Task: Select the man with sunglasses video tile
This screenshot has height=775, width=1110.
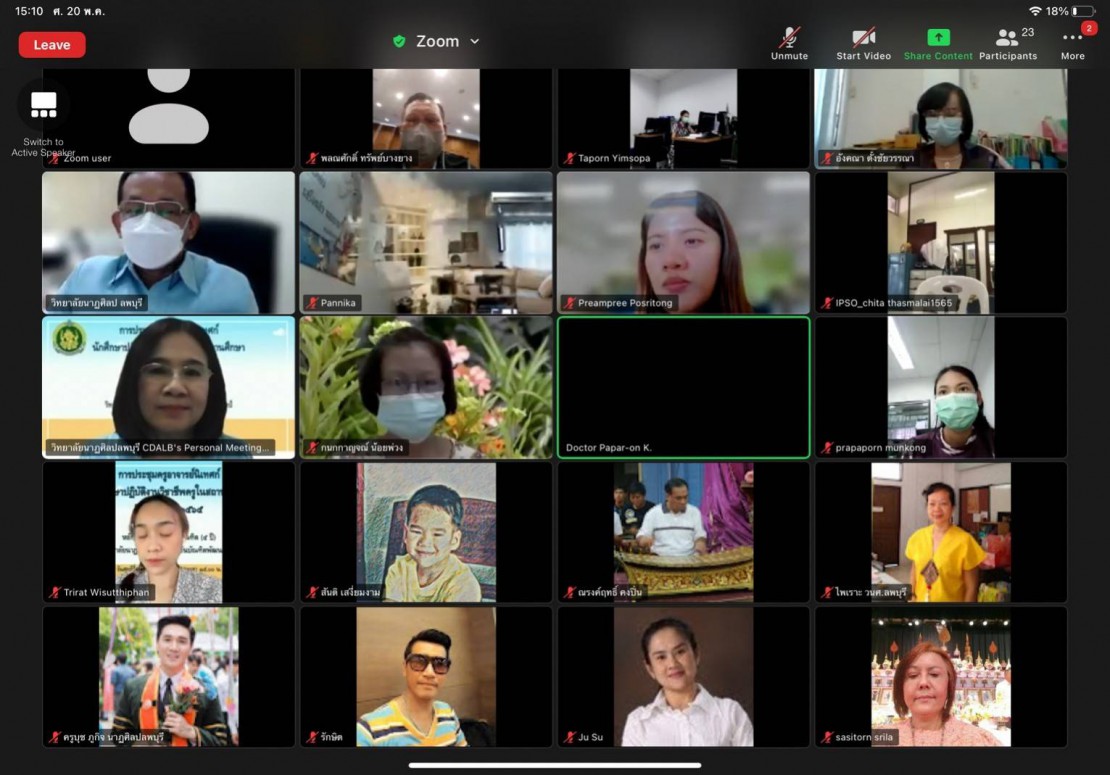Action: (425, 677)
